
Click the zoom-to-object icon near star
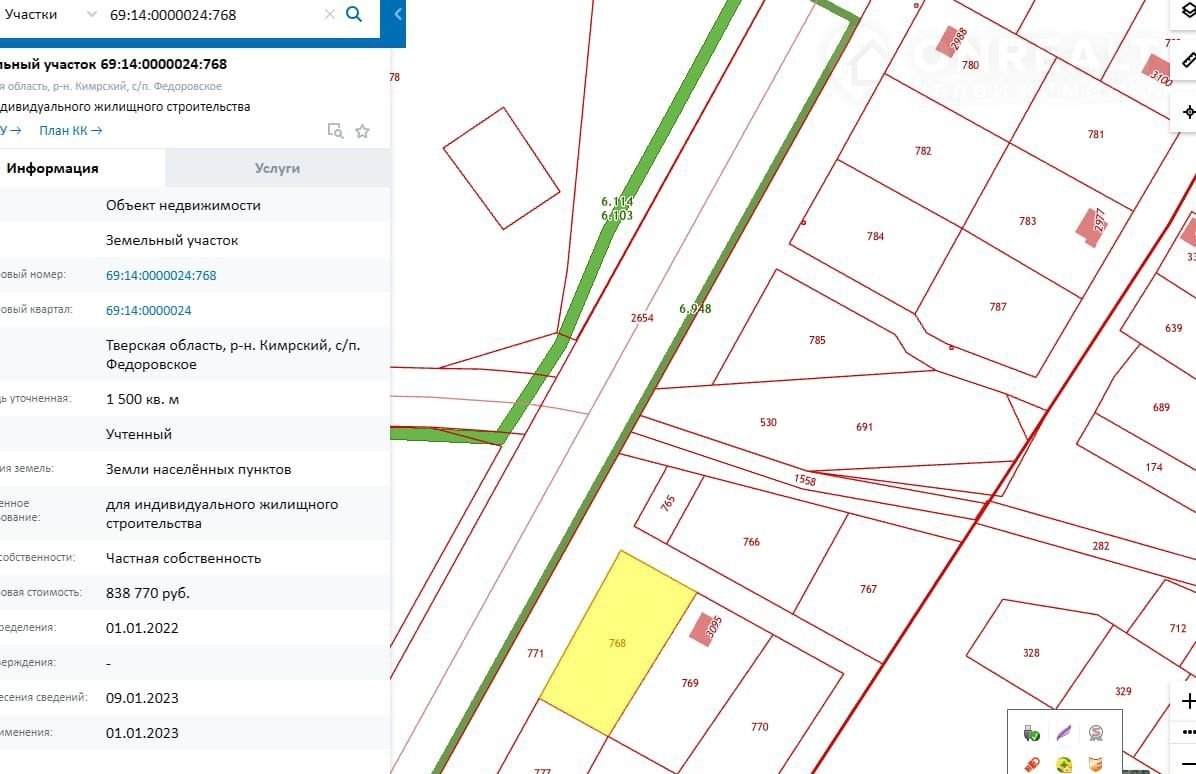point(336,131)
